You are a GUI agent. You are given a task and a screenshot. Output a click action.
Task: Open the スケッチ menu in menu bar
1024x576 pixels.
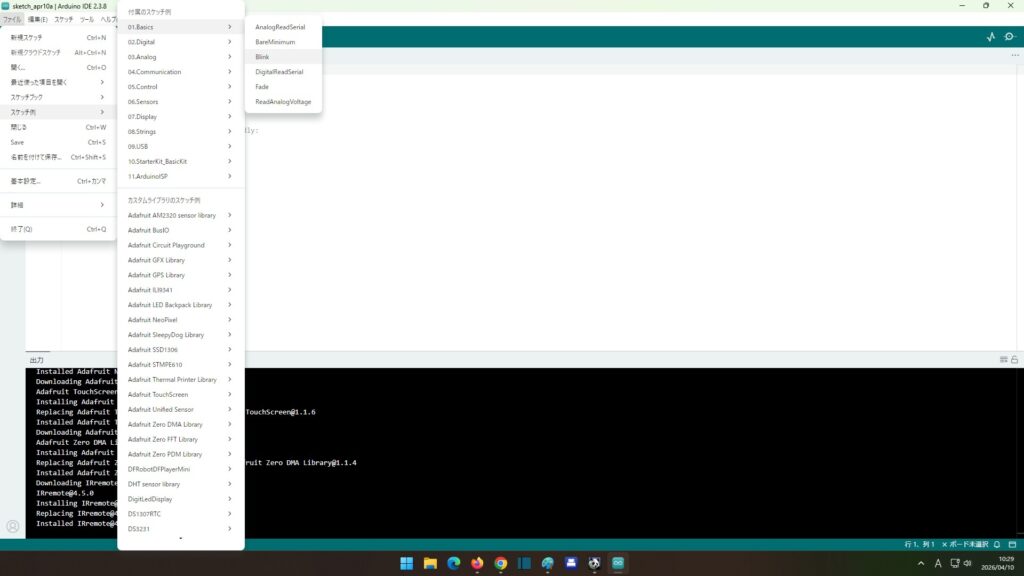tap(63, 19)
